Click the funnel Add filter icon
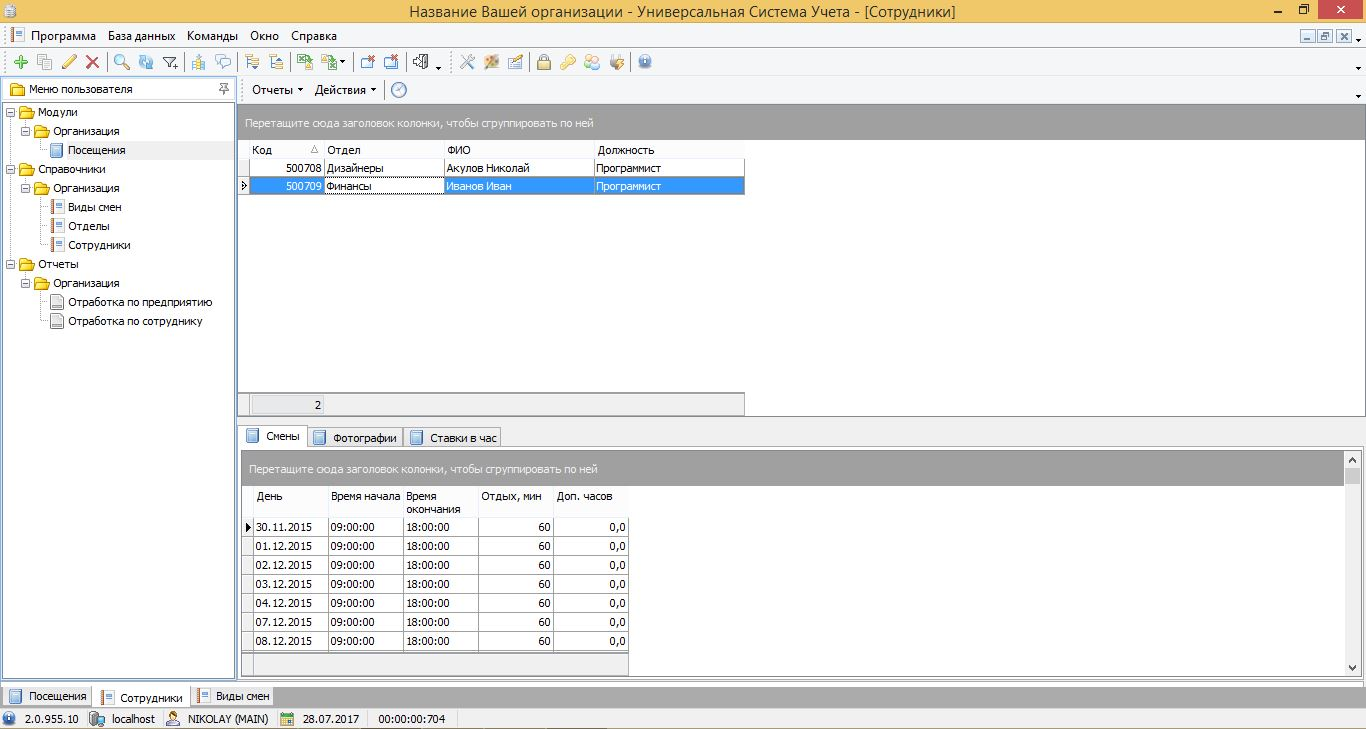Image resolution: width=1366 pixels, height=729 pixels. (171, 62)
